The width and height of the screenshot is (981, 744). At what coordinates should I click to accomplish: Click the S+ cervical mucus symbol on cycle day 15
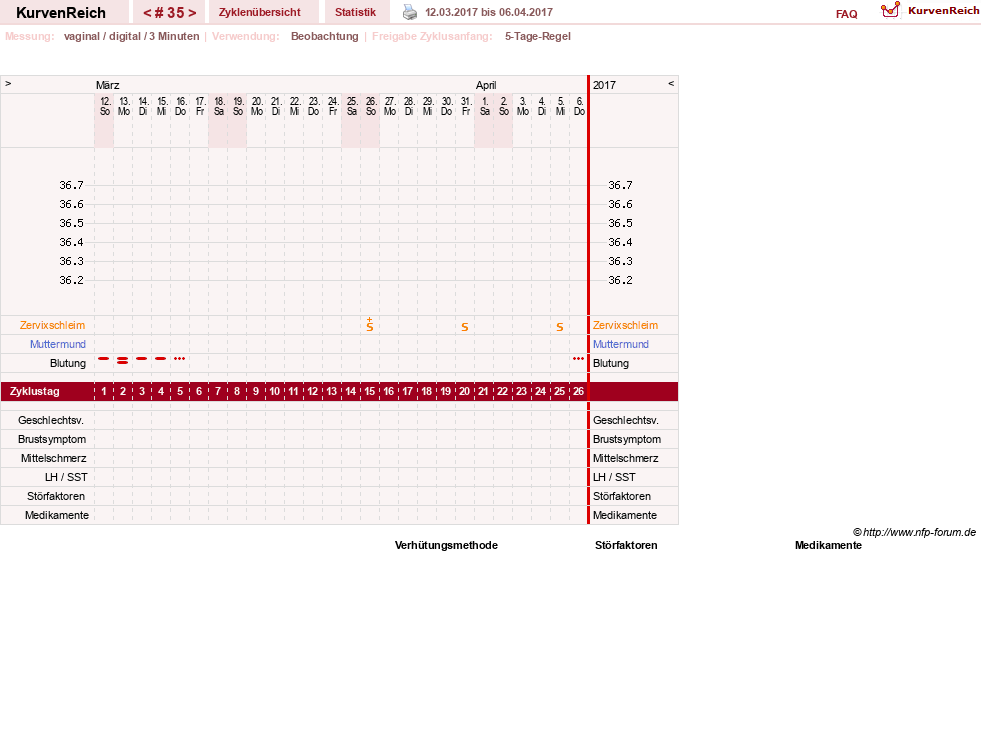coord(370,324)
